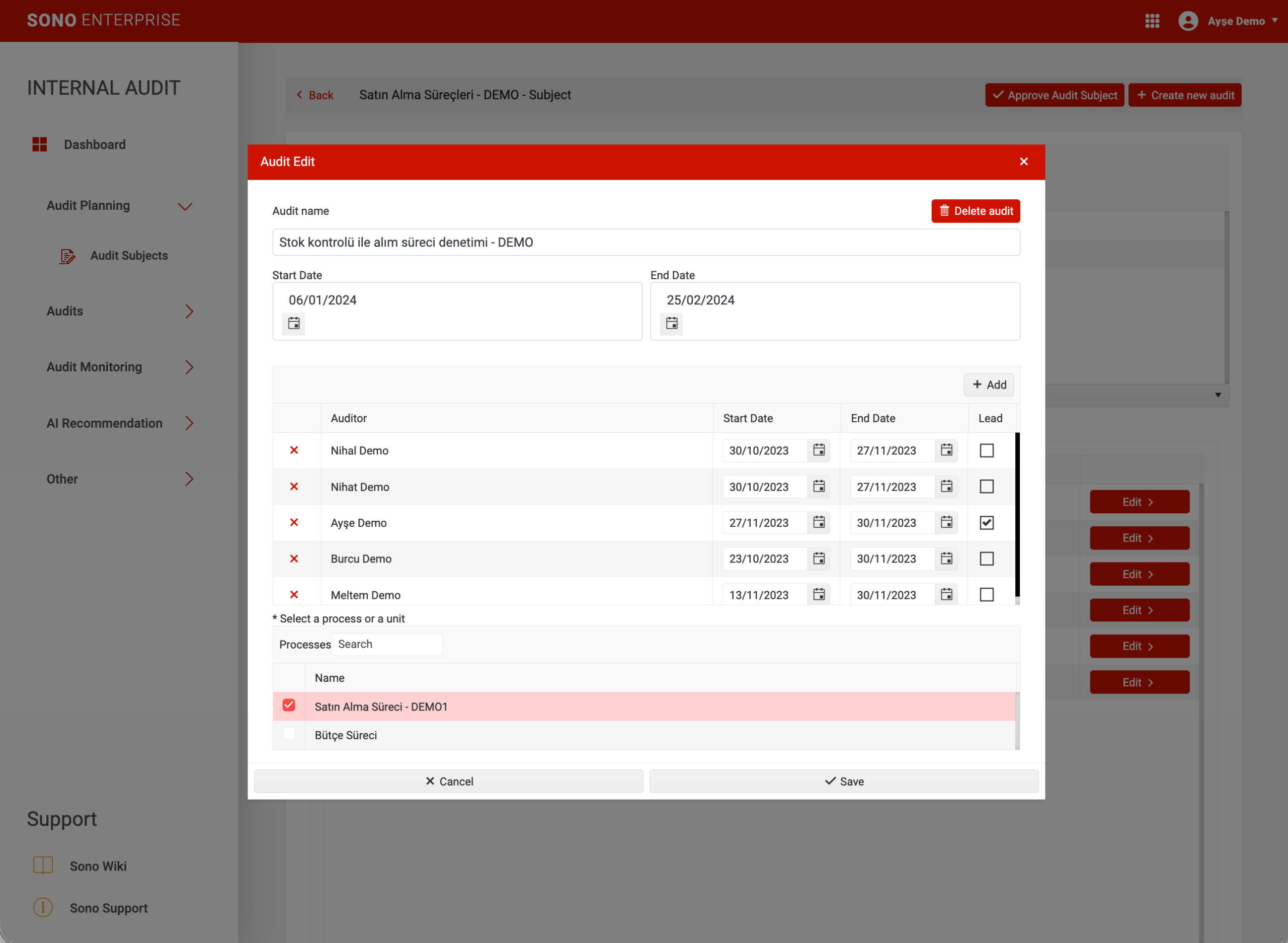Collapse the Audit Planning section
The height and width of the screenshot is (943, 1288).
184,206
